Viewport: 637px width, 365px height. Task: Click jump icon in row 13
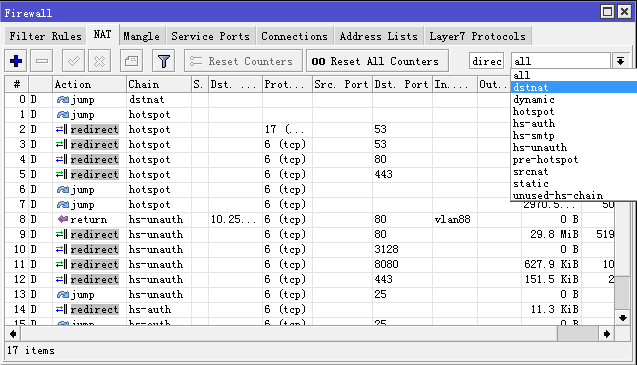(x=63, y=295)
